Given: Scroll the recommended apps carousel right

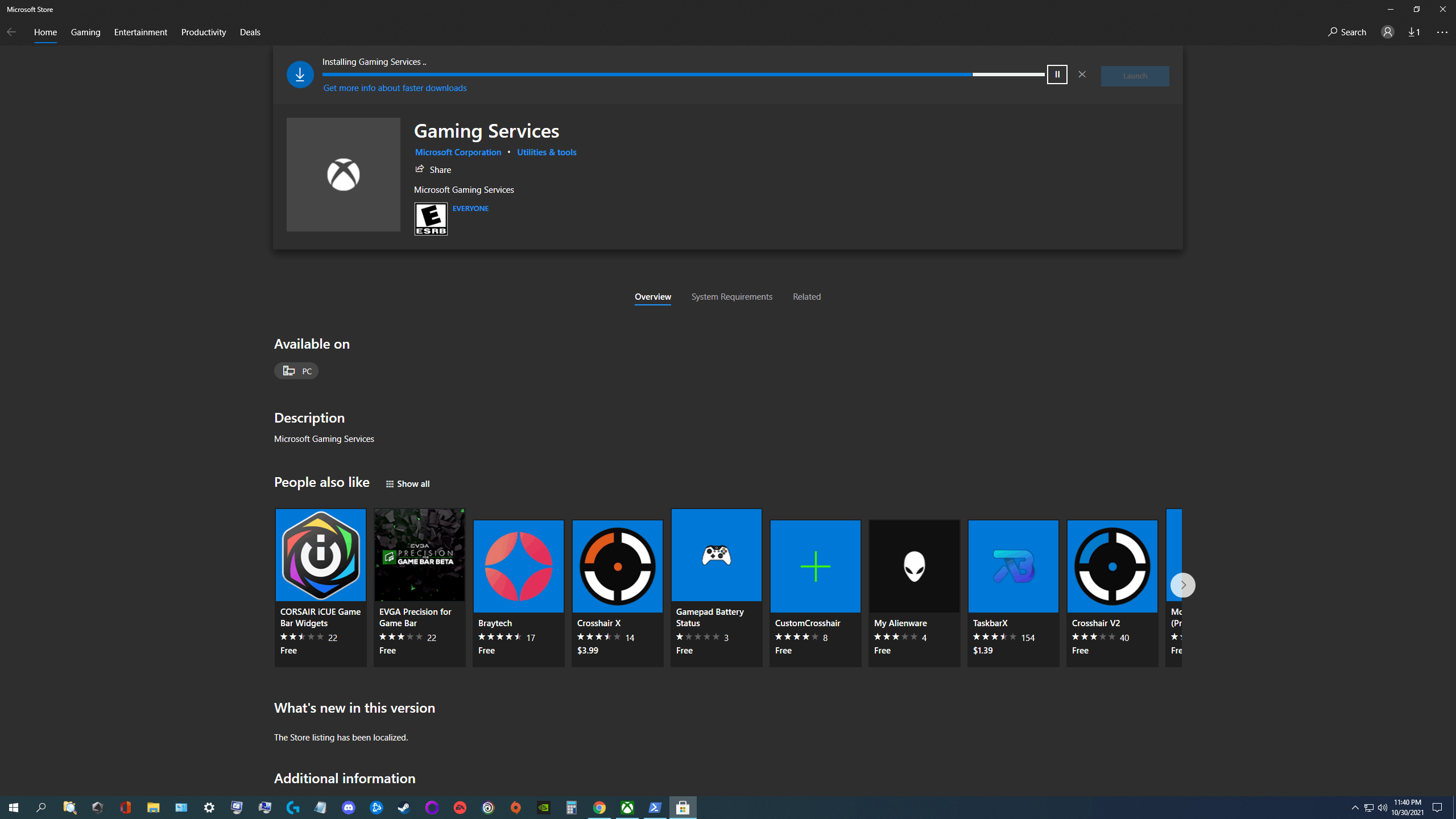Looking at the screenshot, I should (1183, 585).
